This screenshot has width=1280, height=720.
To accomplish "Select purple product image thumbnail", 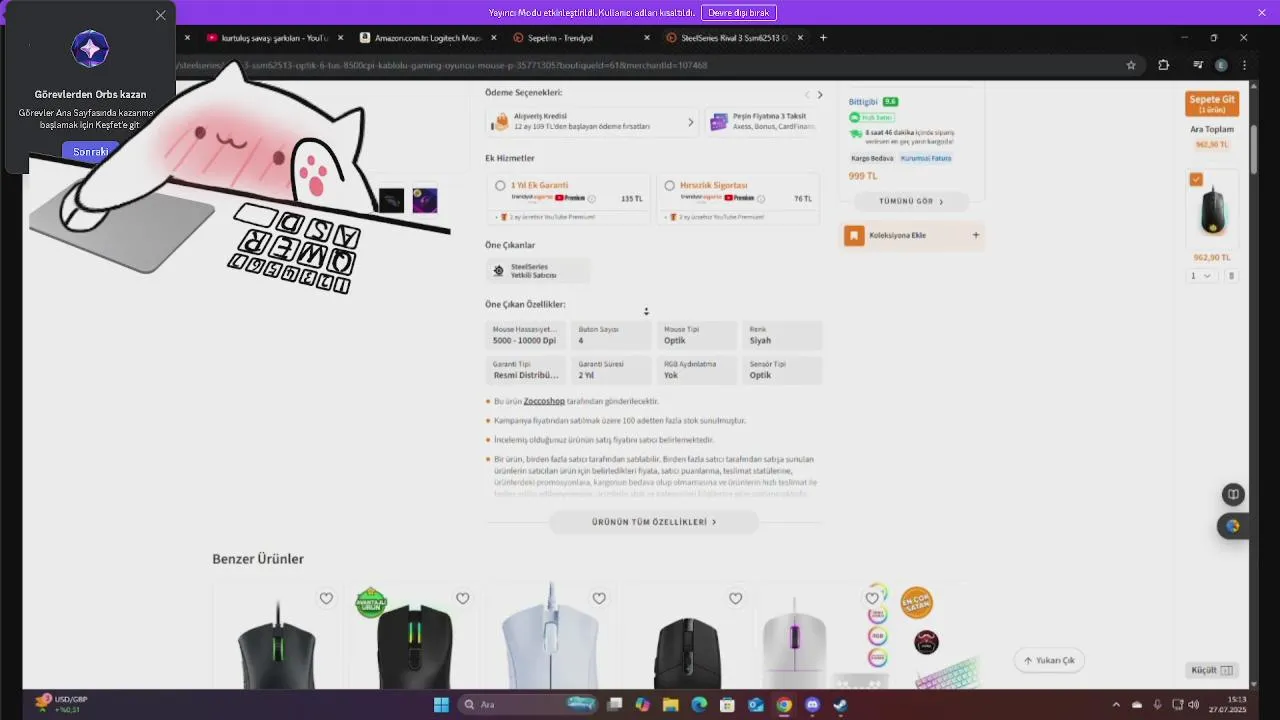I will pyautogui.click(x=425, y=200).
